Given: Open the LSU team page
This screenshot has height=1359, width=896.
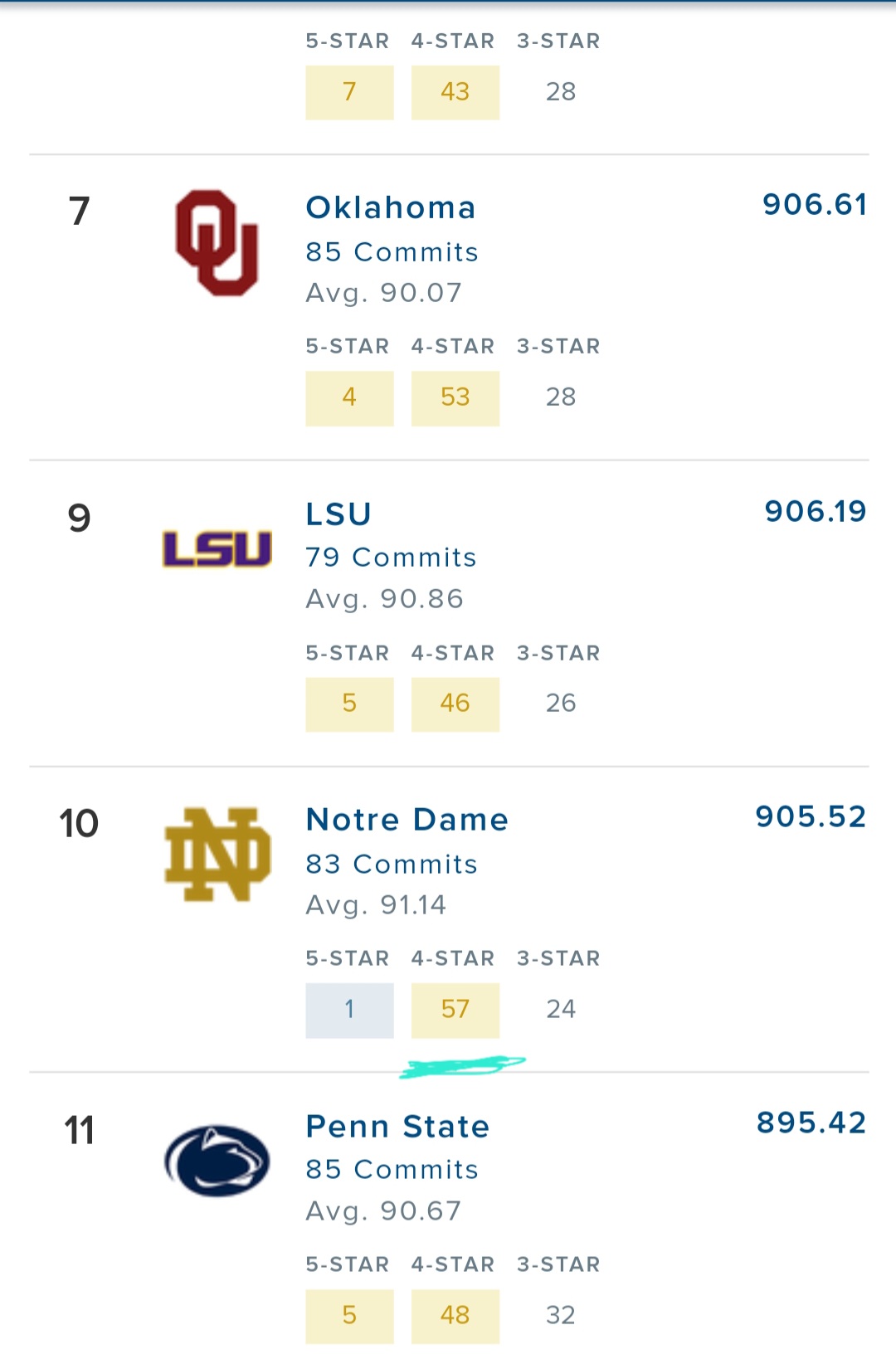Looking at the screenshot, I should [x=338, y=514].
